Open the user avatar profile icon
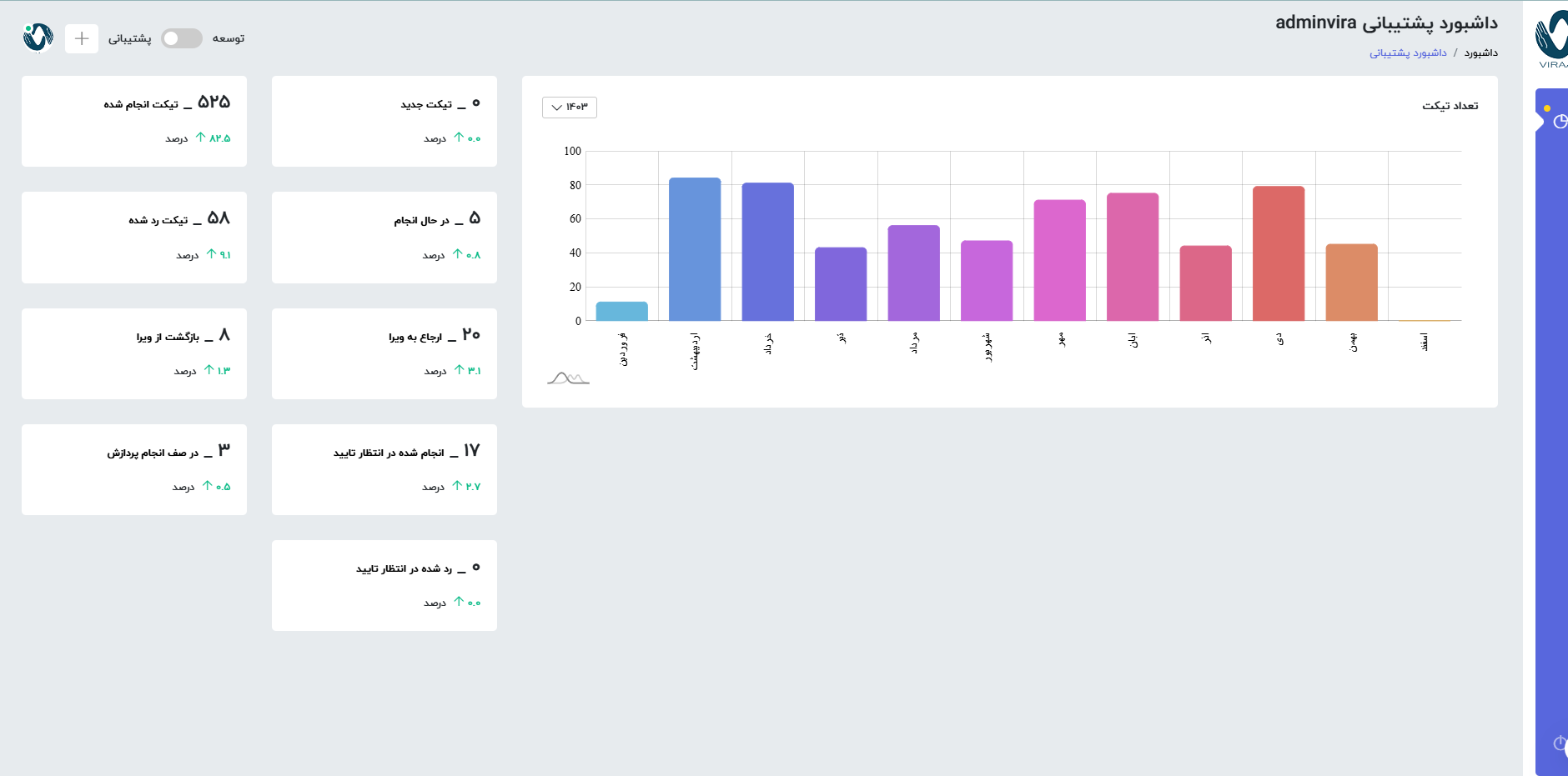The width and height of the screenshot is (1568, 776). [x=38, y=38]
